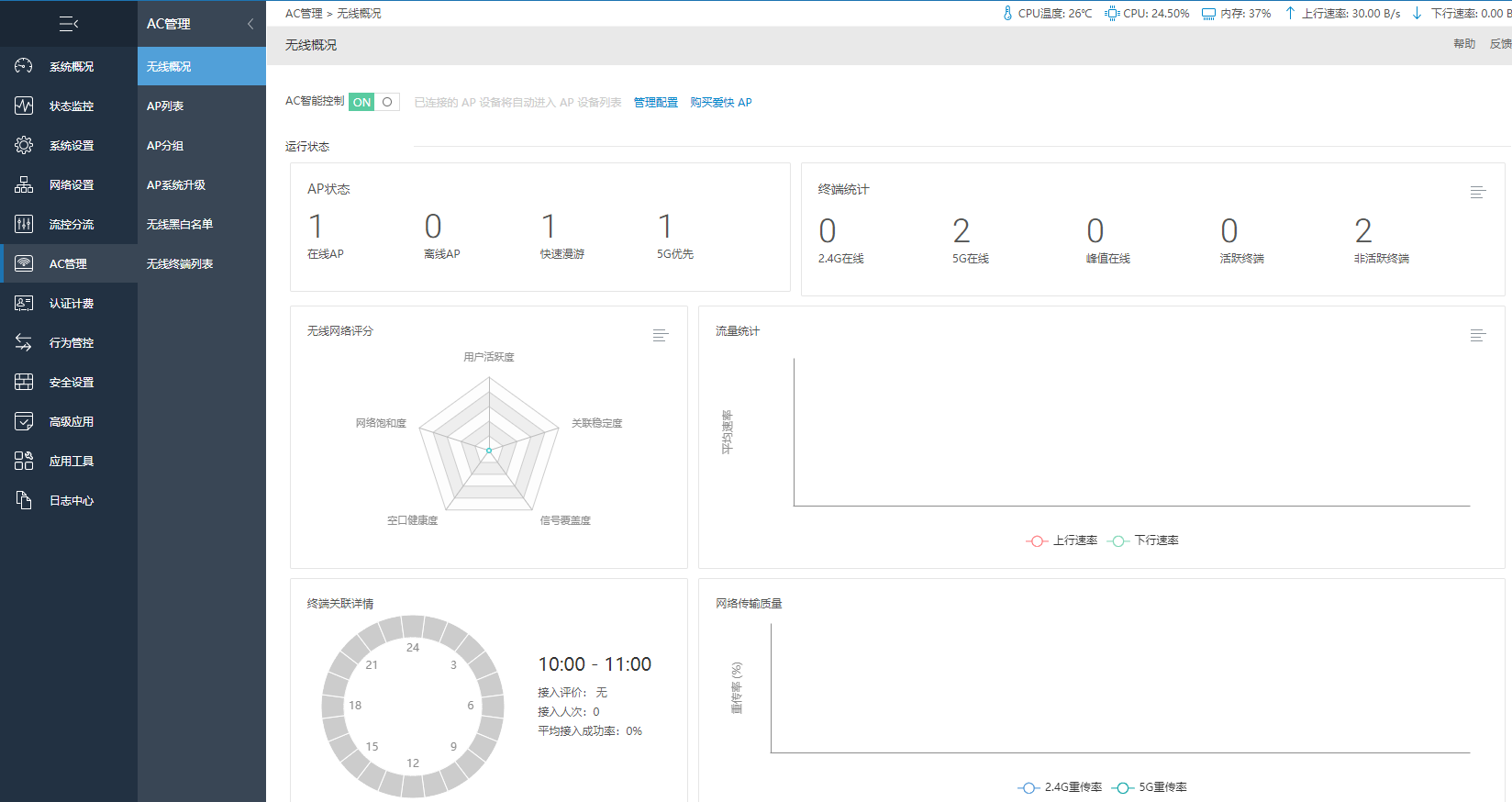Viewport: 1512px width, 802px height.
Task: Click the 下行速率 down arrow icon
Action: 1417,13
